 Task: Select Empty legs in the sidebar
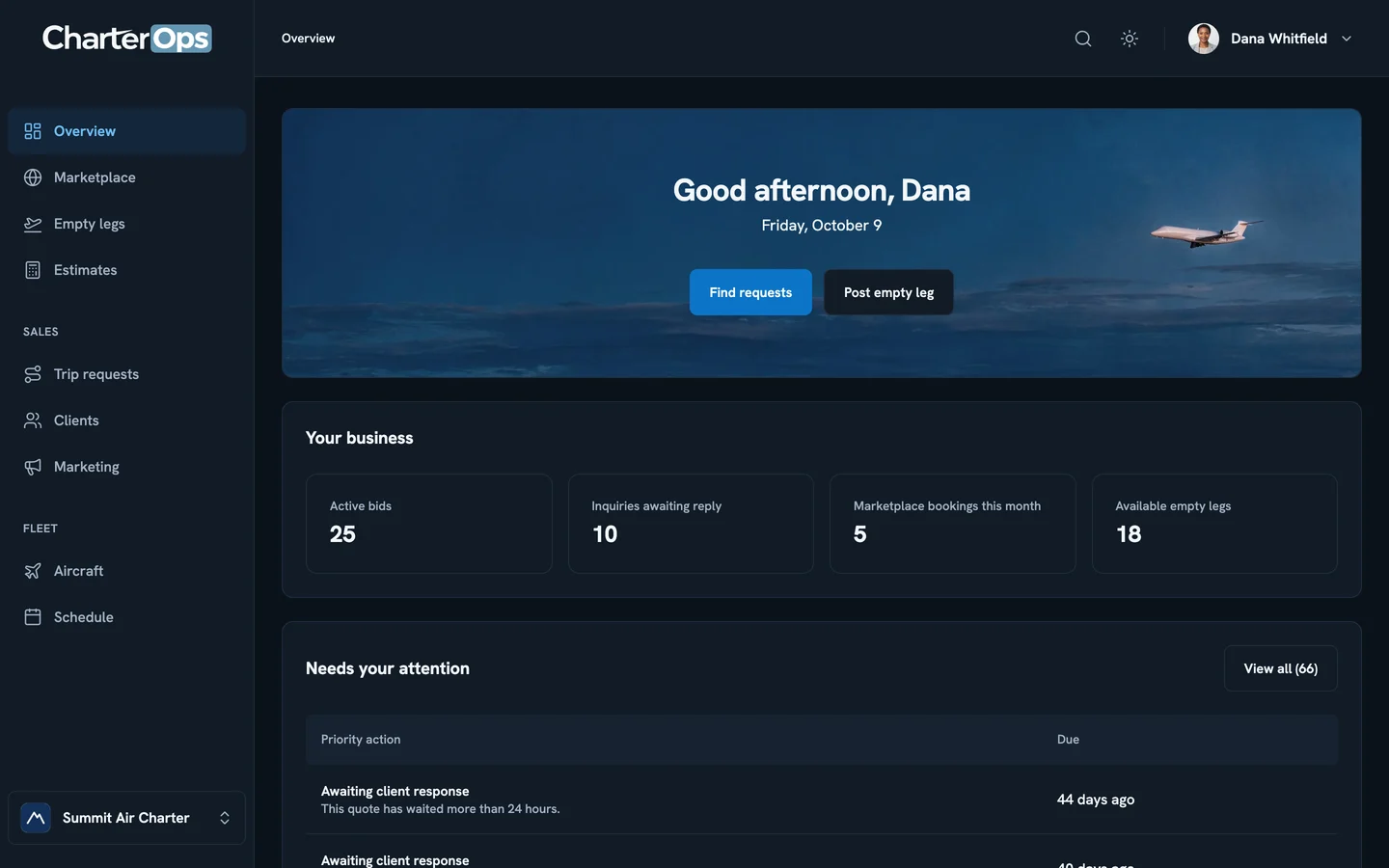click(126, 224)
